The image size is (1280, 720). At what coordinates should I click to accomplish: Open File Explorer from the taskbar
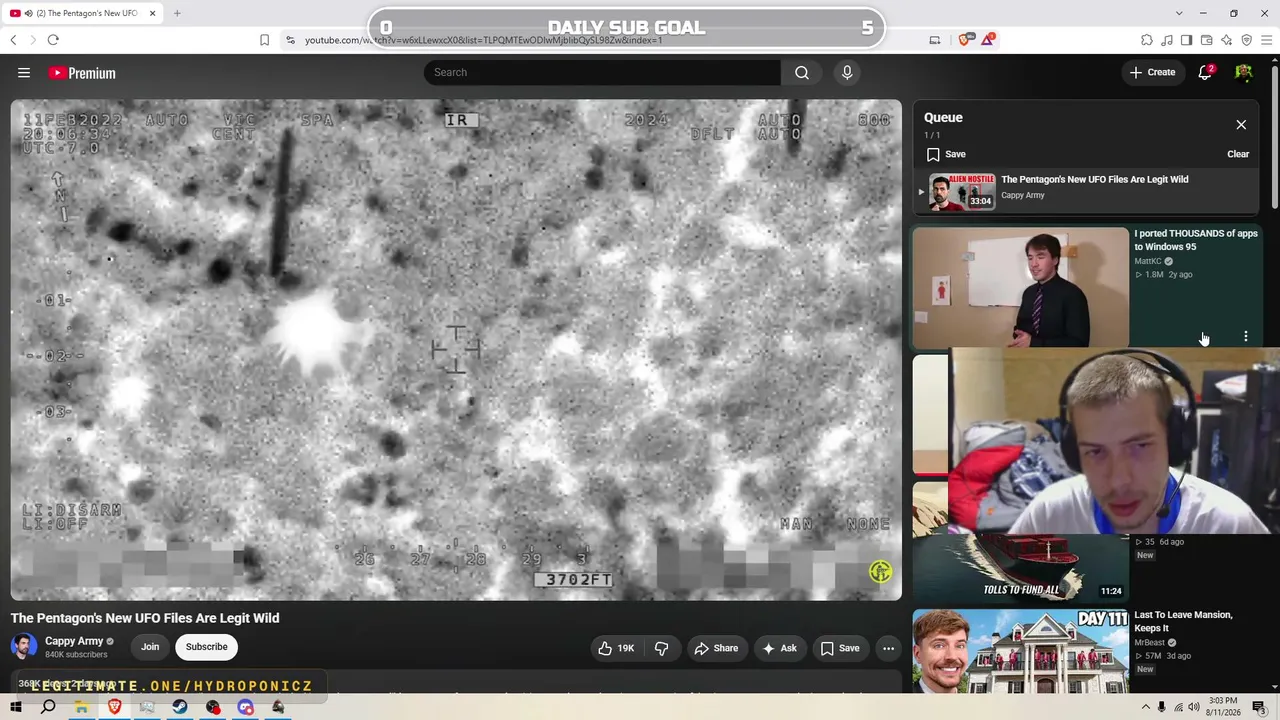click(x=81, y=707)
